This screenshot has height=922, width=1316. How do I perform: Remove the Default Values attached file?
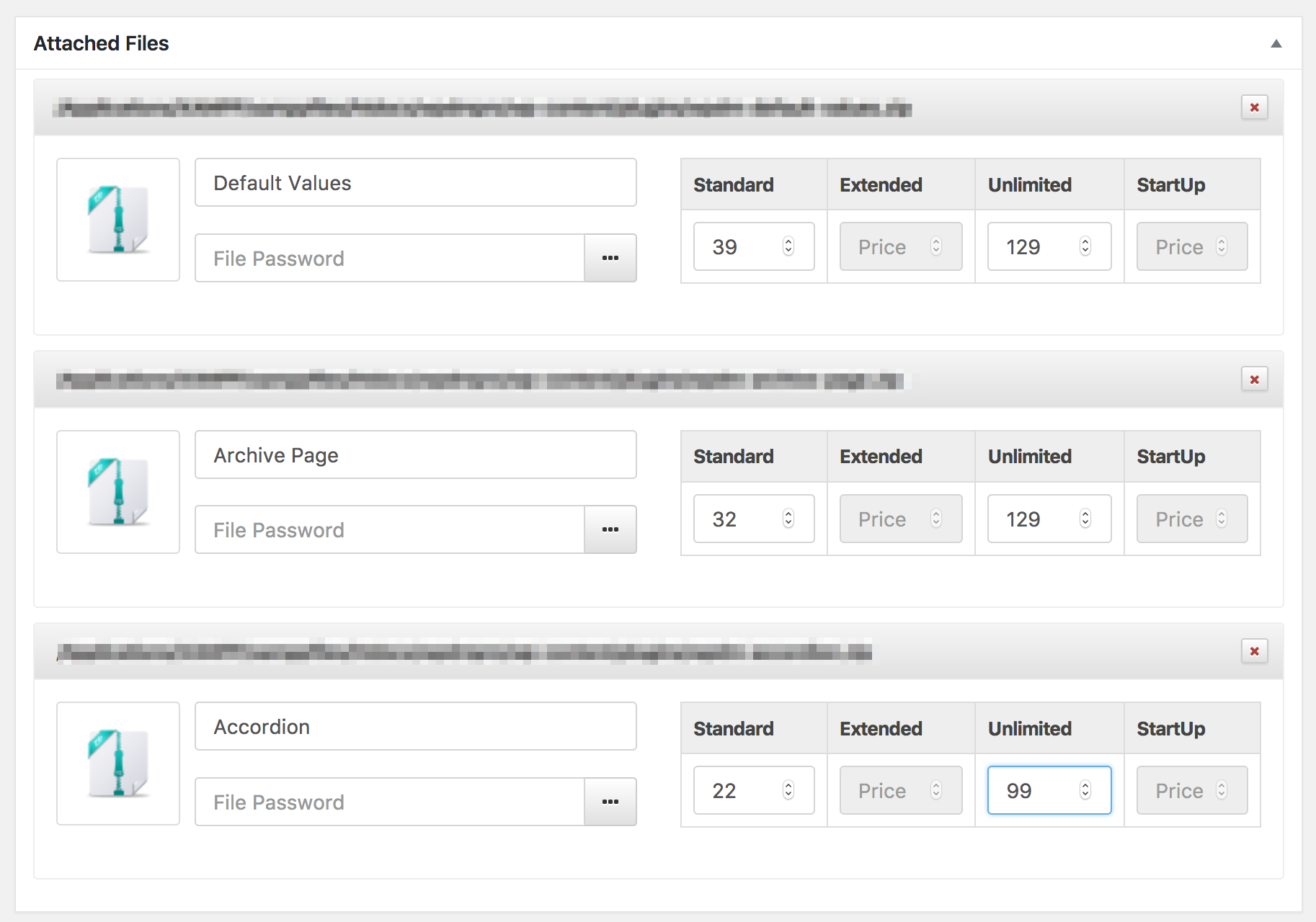point(1254,107)
